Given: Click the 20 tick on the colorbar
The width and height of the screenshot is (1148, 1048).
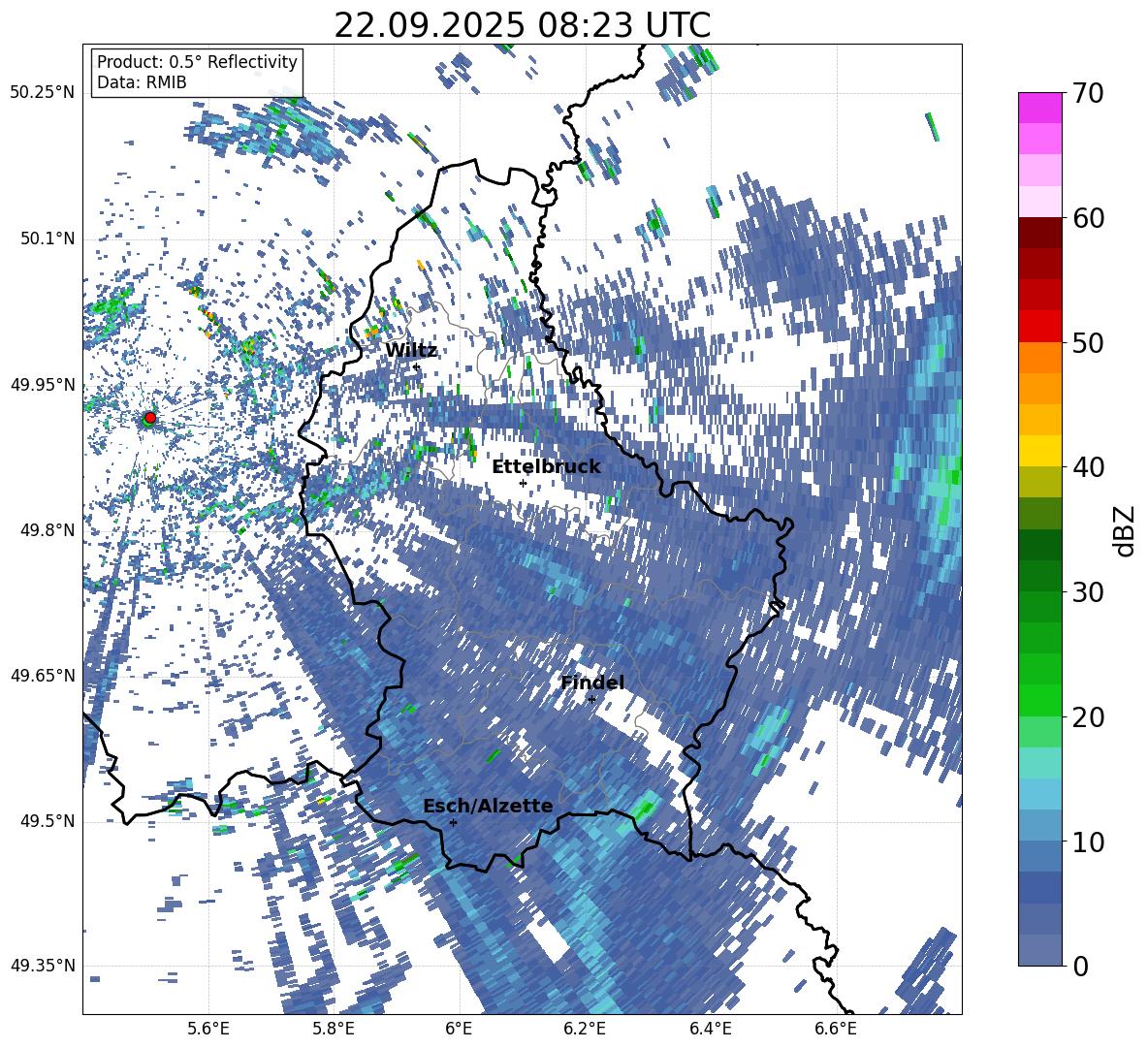Looking at the screenshot, I should [x=1088, y=716].
